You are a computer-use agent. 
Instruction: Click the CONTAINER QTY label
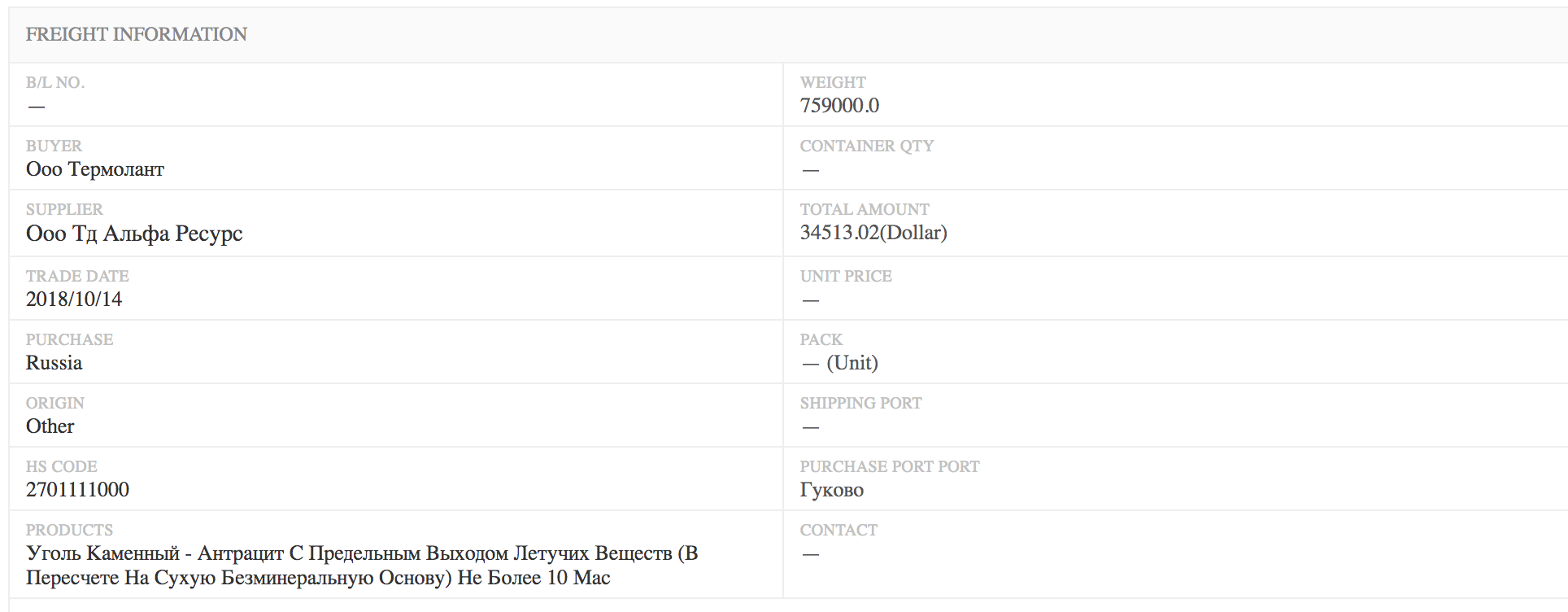point(867,146)
